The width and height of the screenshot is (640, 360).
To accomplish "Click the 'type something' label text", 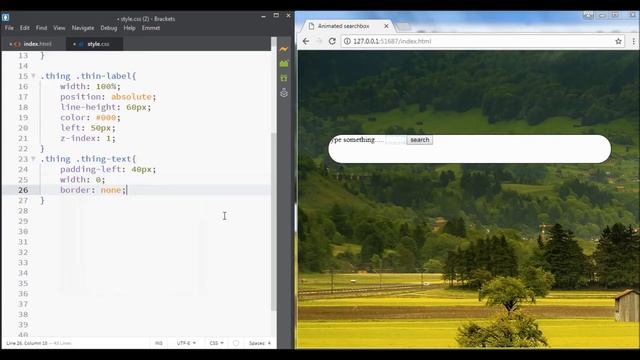I will [x=357, y=140].
